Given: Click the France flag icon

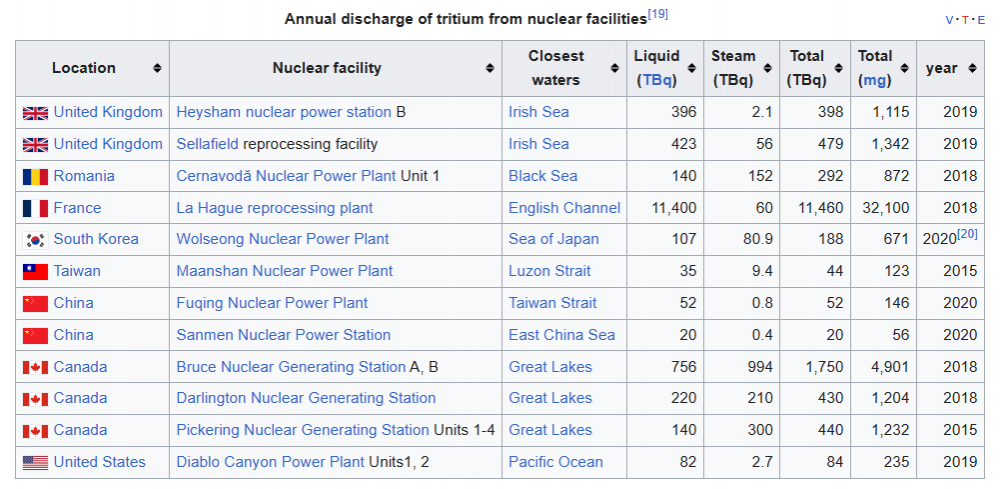Looking at the screenshot, I should click(35, 209).
